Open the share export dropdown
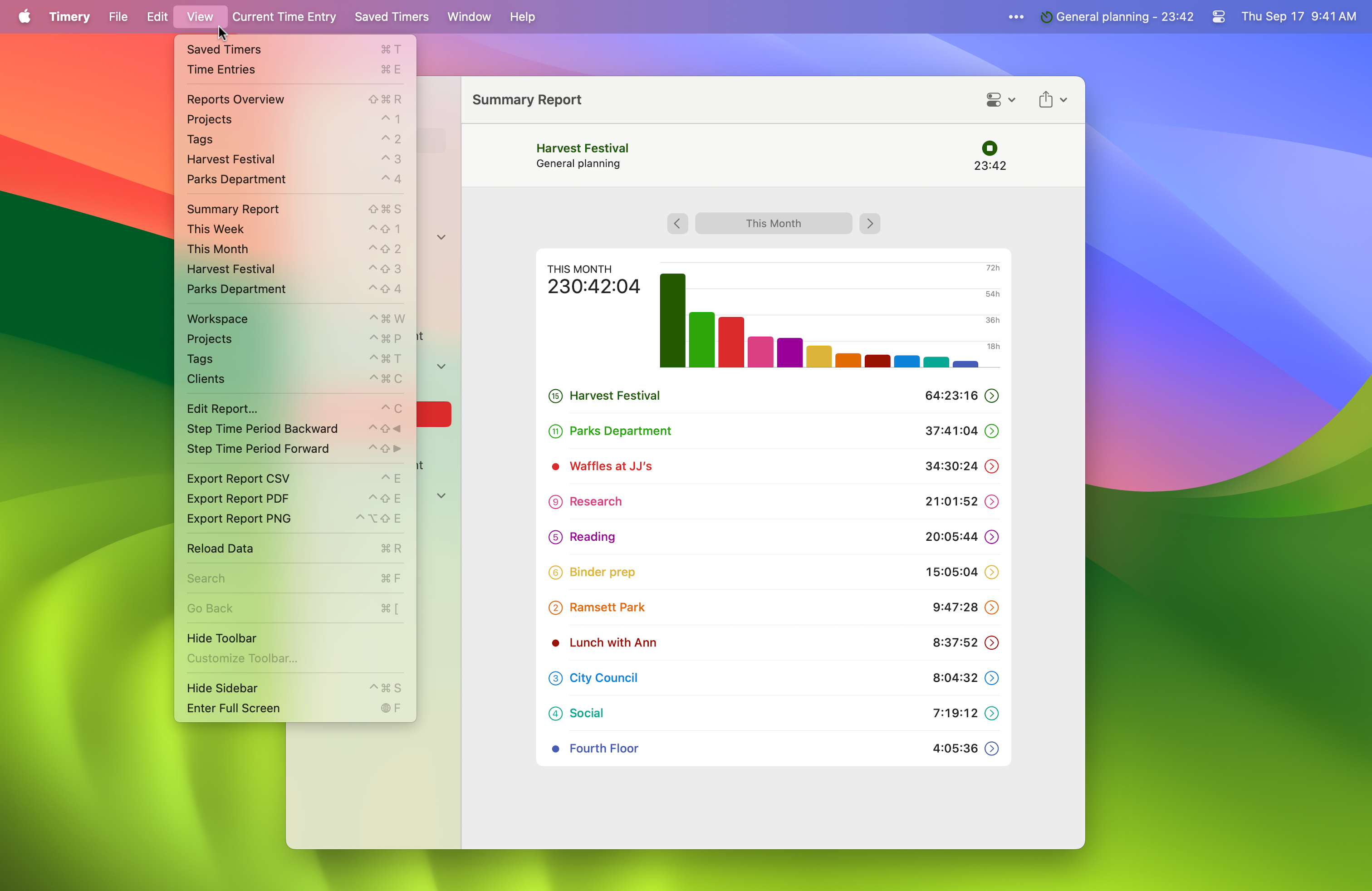Image resolution: width=1372 pixels, height=891 pixels. coord(1052,100)
